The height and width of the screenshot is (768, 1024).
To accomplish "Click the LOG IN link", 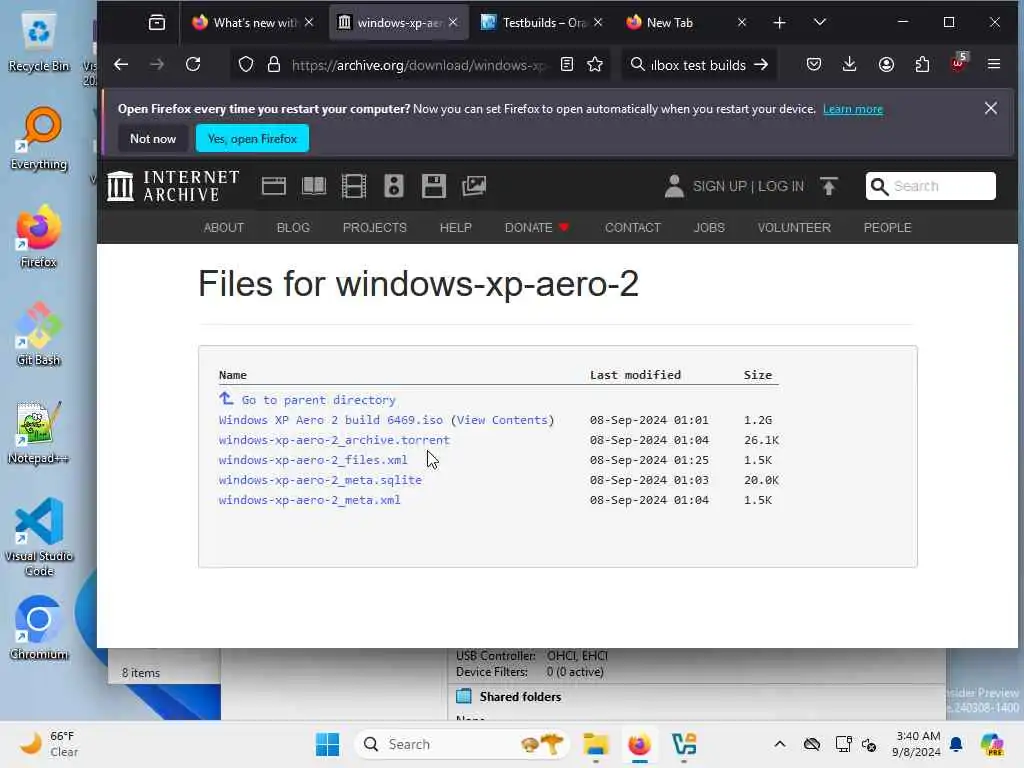I will (781, 186).
